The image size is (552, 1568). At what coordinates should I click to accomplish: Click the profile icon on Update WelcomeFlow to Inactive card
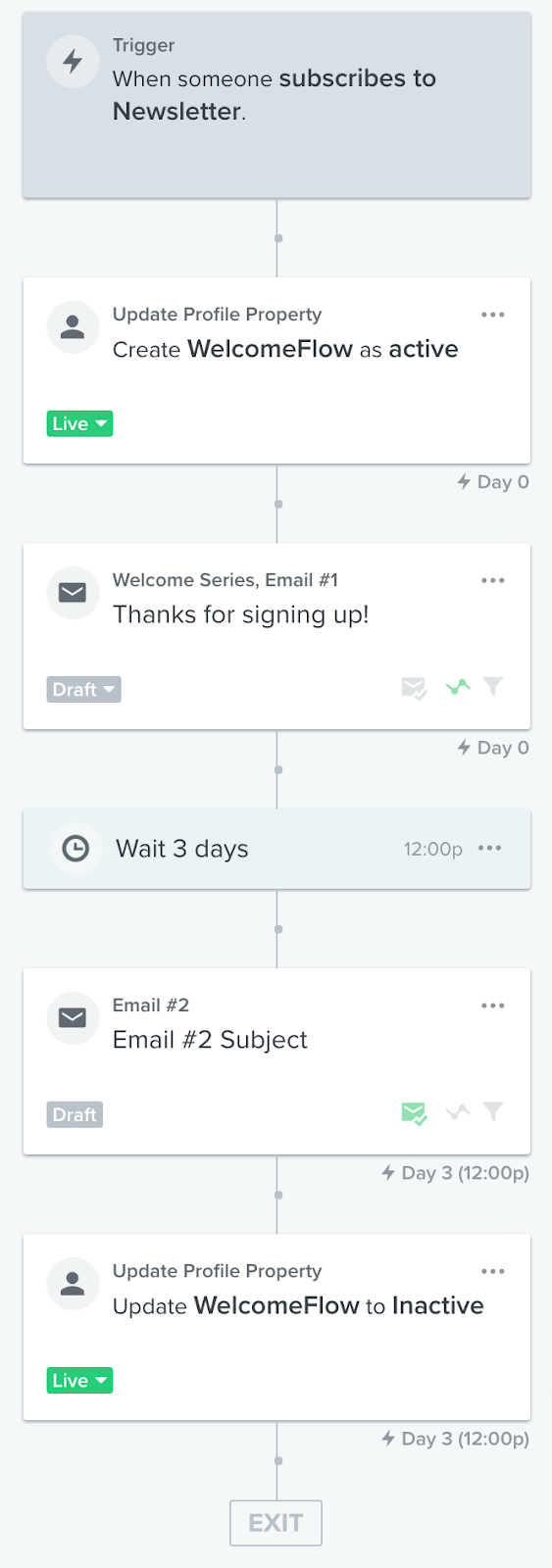coord(73,1284)
